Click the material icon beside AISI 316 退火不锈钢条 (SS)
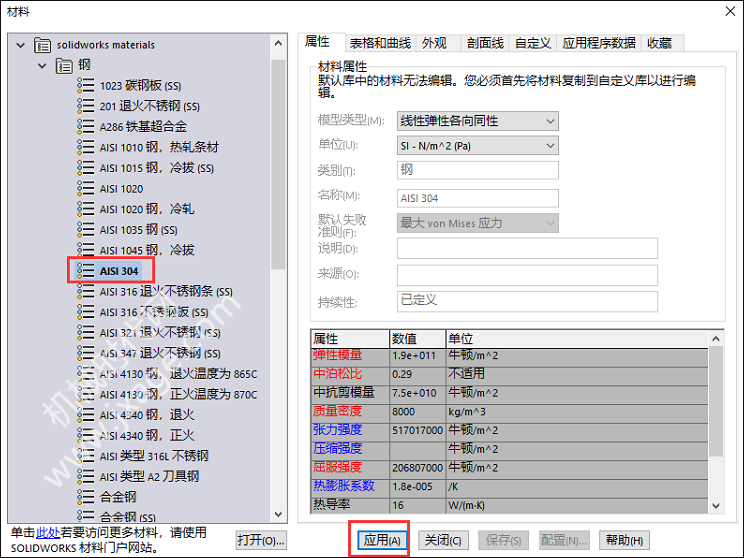The height and width of the screenshot is (558, 744). click(85, 291)
